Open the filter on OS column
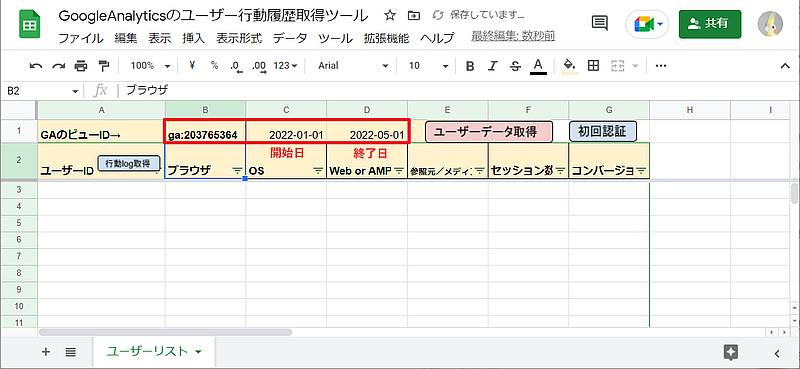This screenshot has width=800, height=369. 318,171
